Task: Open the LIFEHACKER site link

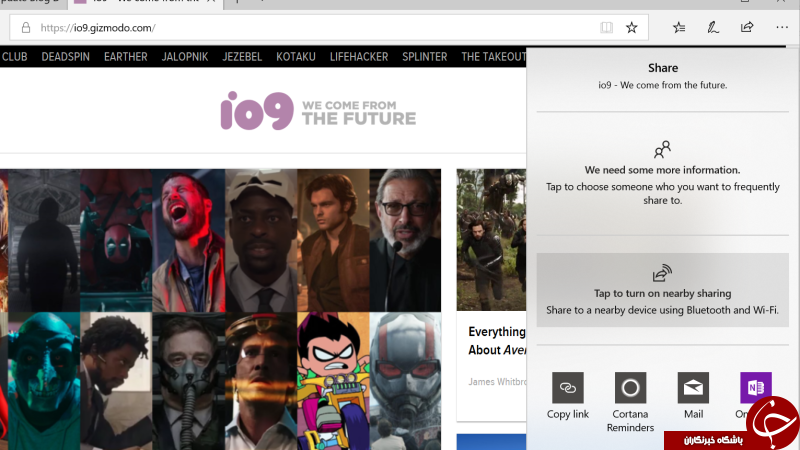Action: (x=359, y=57)
